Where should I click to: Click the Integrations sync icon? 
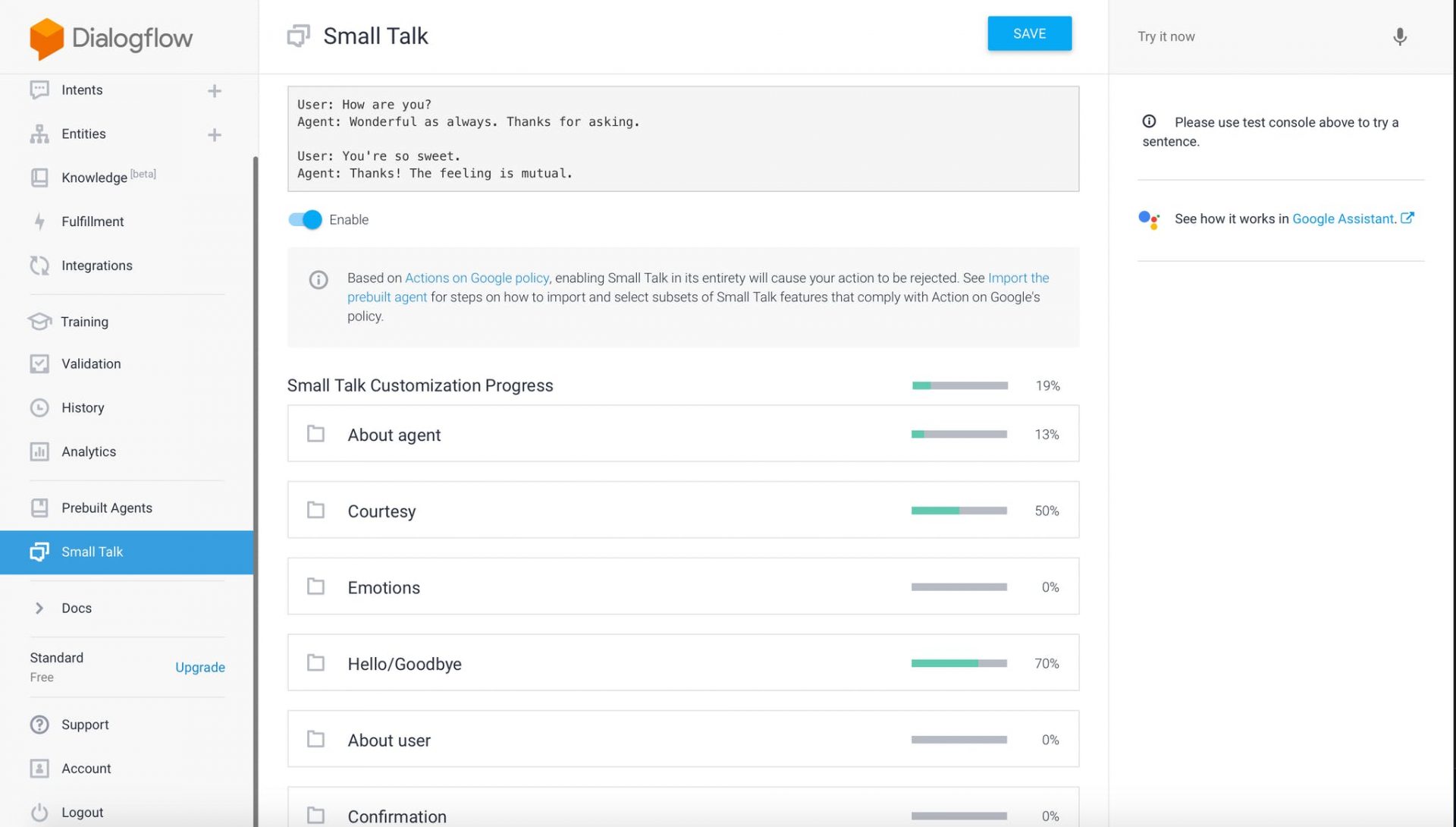39,266
